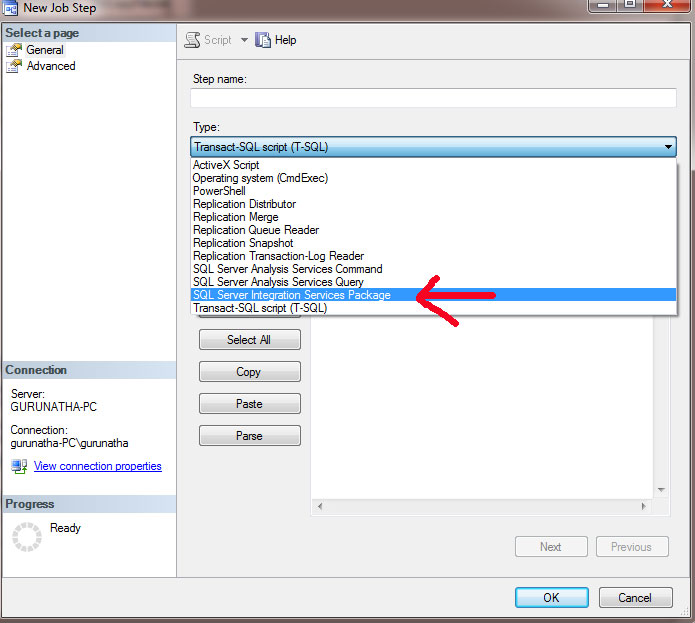The image size is (695, 623).
Task: Collapse the Type combo box arrow
Action: (668, 147)
